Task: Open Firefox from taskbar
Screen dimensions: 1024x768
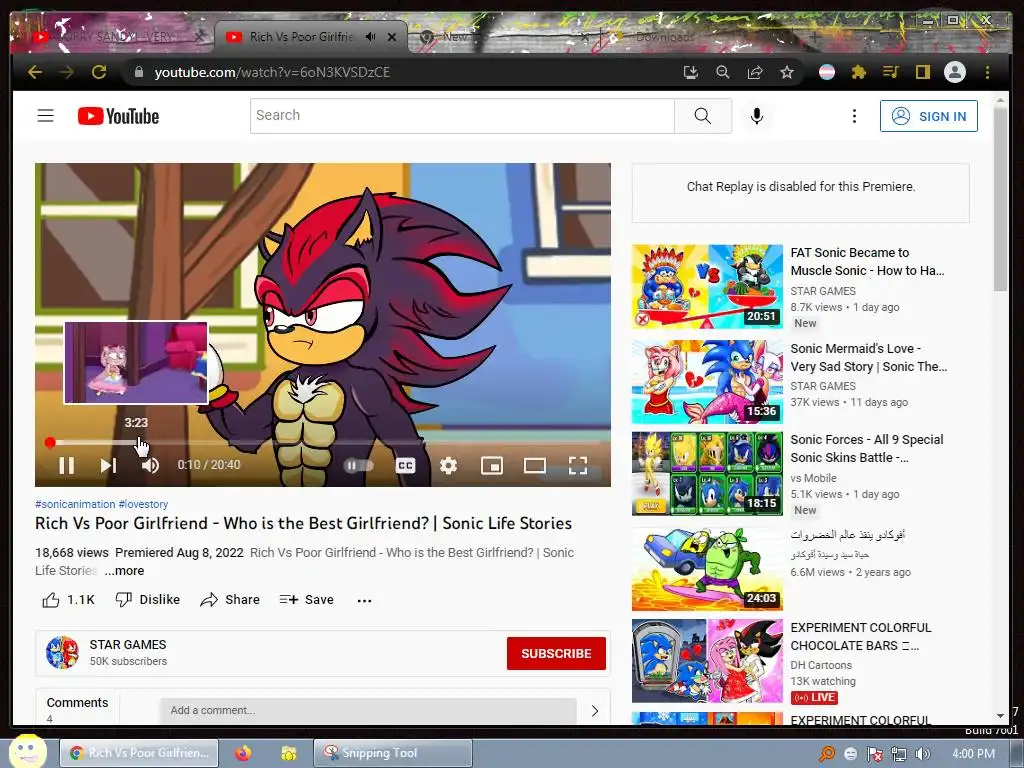Action: [243, 753]
